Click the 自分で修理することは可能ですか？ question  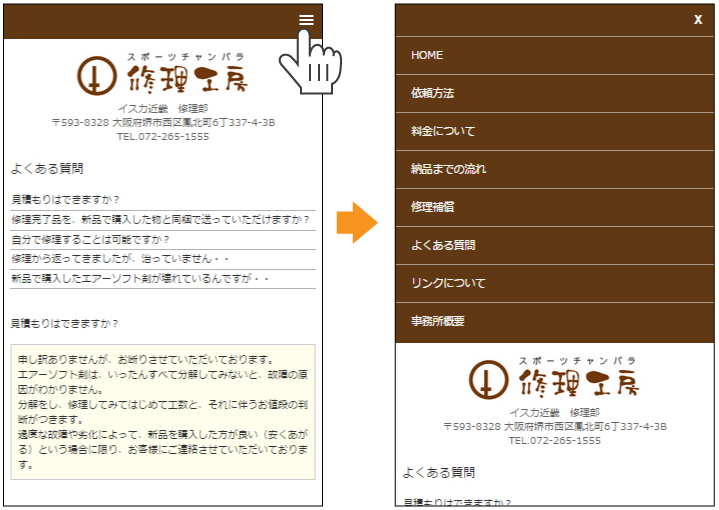tap(90, 239)
